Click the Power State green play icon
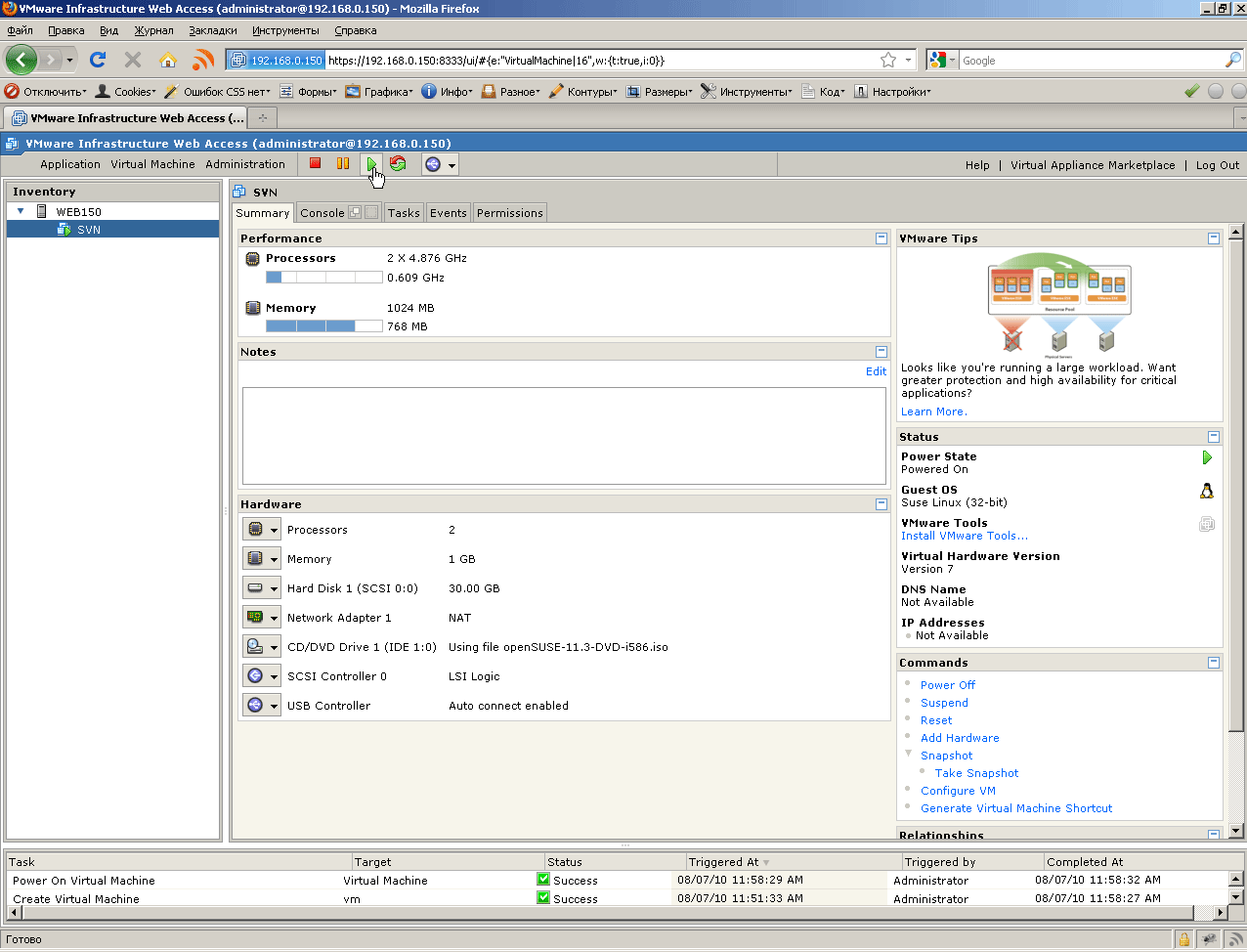 click(1207, 457)
